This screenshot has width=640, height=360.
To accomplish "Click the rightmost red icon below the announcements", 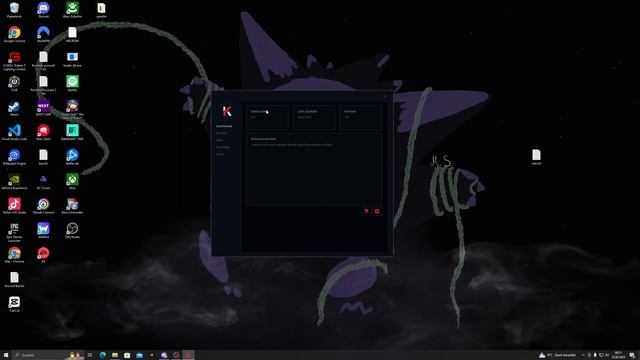I will [x=377, y=211].
